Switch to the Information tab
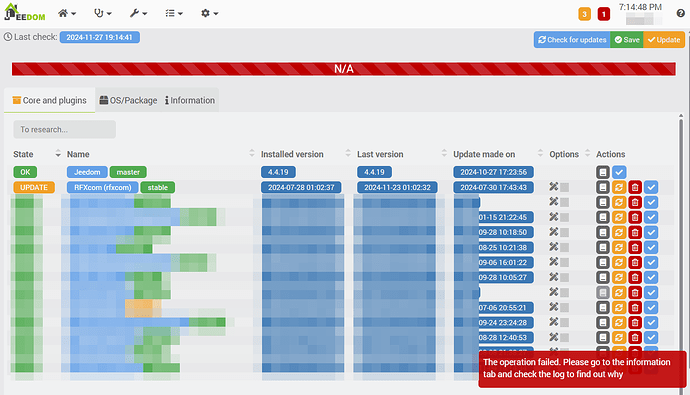The height and width of the screenshot is (395, 690). coord(190,100)
